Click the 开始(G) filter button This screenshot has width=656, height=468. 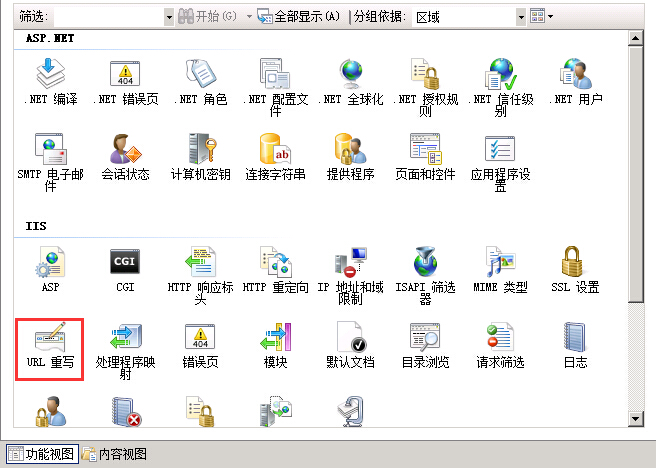[x=208, y=17]
